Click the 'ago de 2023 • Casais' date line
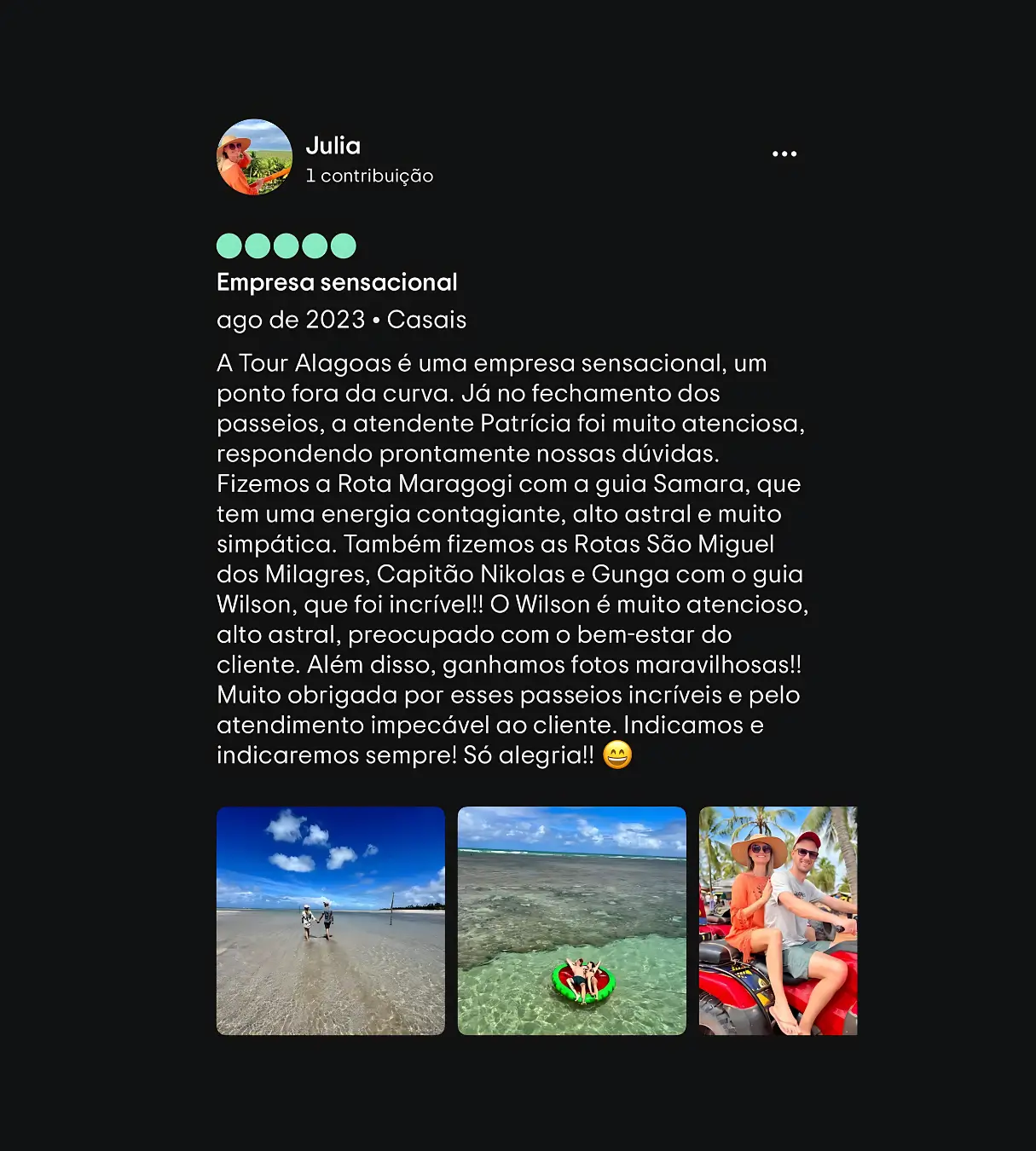The image size is (1036, 1151). pyautogui.click(x=341, y=320)
